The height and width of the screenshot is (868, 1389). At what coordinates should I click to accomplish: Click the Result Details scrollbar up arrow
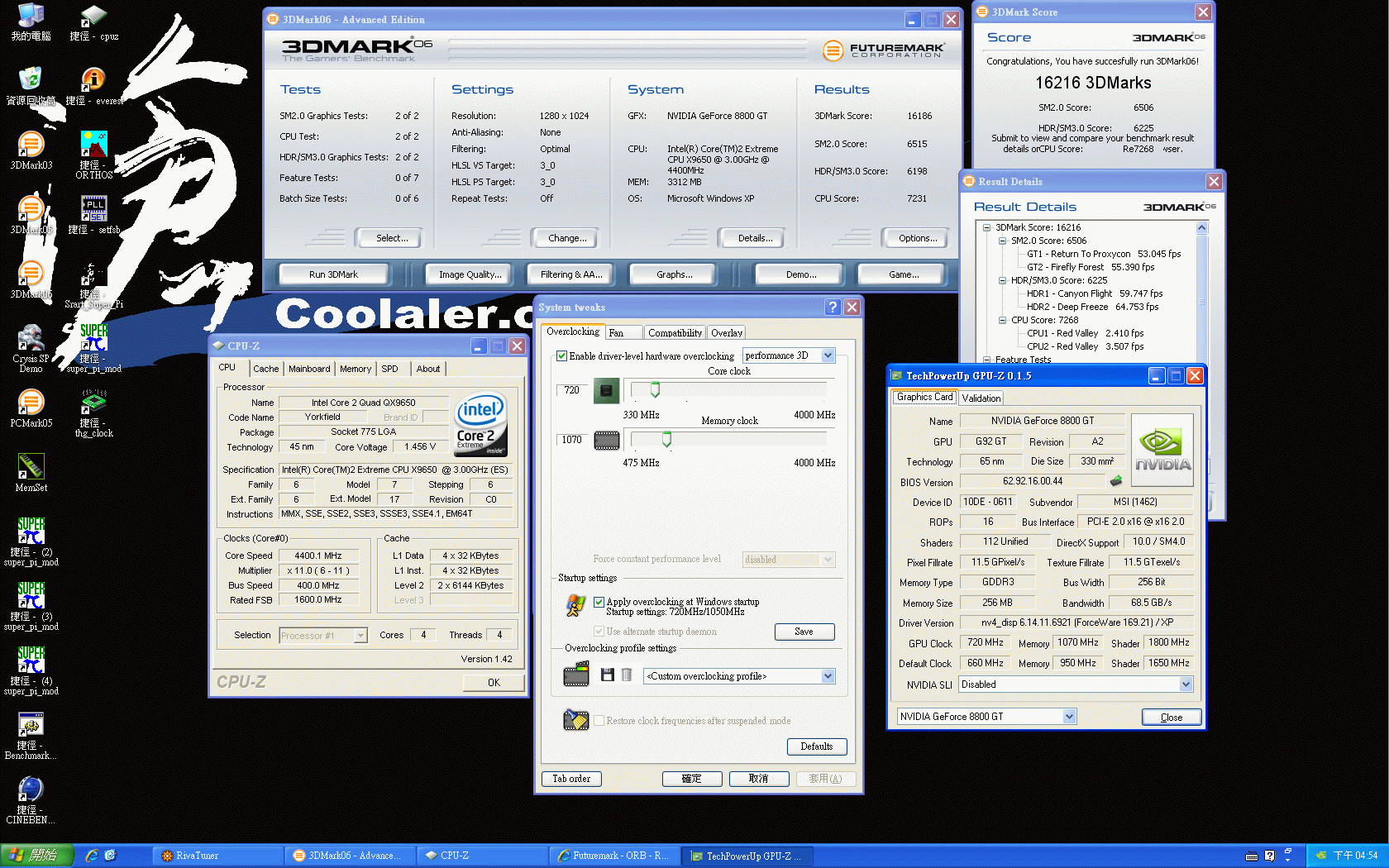pos(1202,228)
